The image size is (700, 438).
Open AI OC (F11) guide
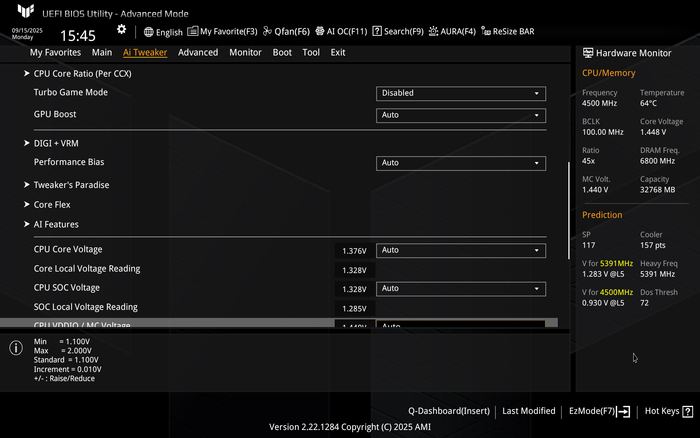(x=347, y=32)
